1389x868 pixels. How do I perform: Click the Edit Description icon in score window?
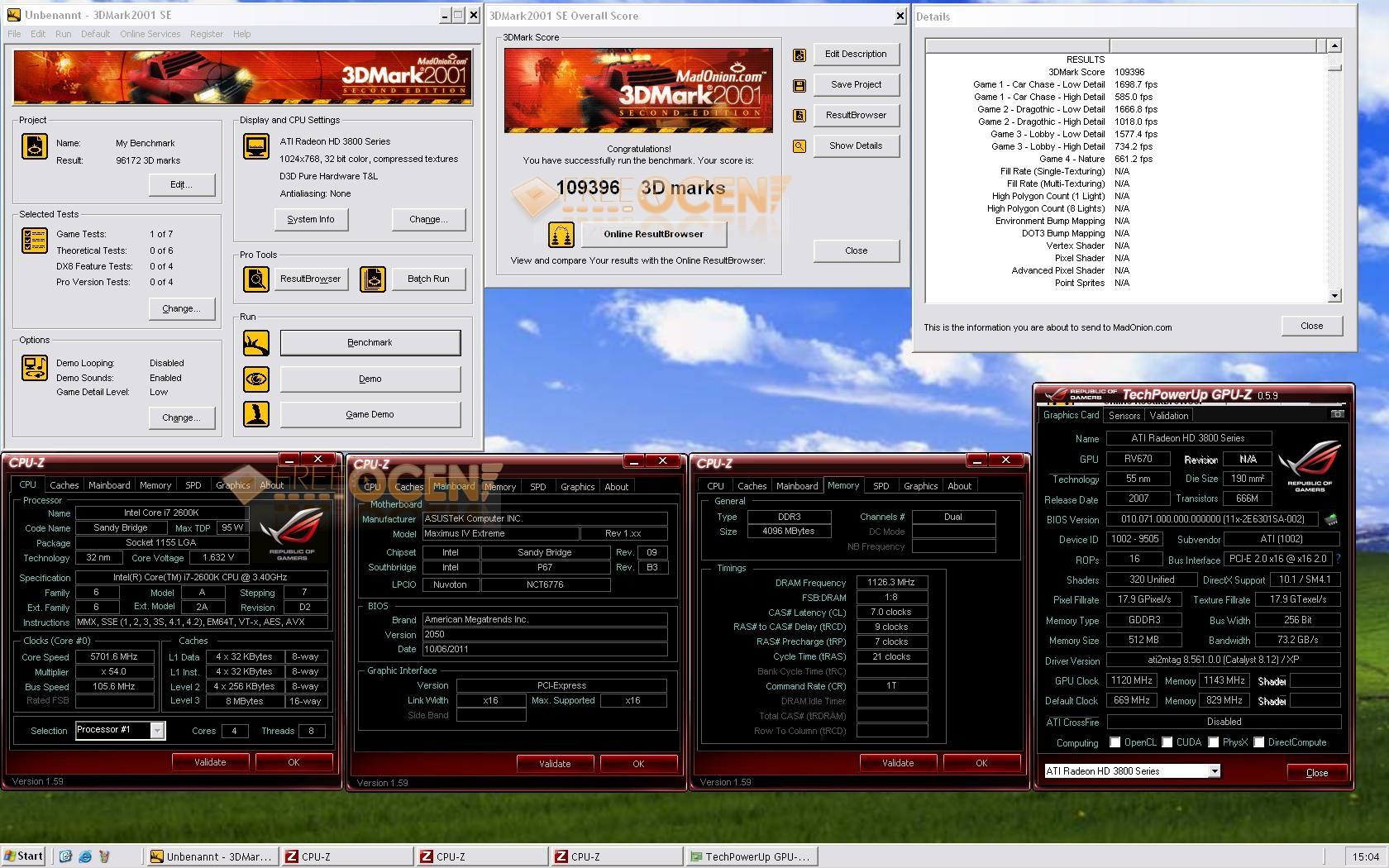(x=800, y=55)
